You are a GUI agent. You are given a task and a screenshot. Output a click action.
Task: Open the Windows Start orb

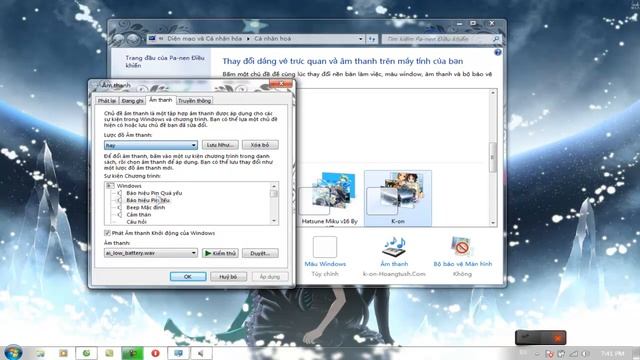pos(13,353)
